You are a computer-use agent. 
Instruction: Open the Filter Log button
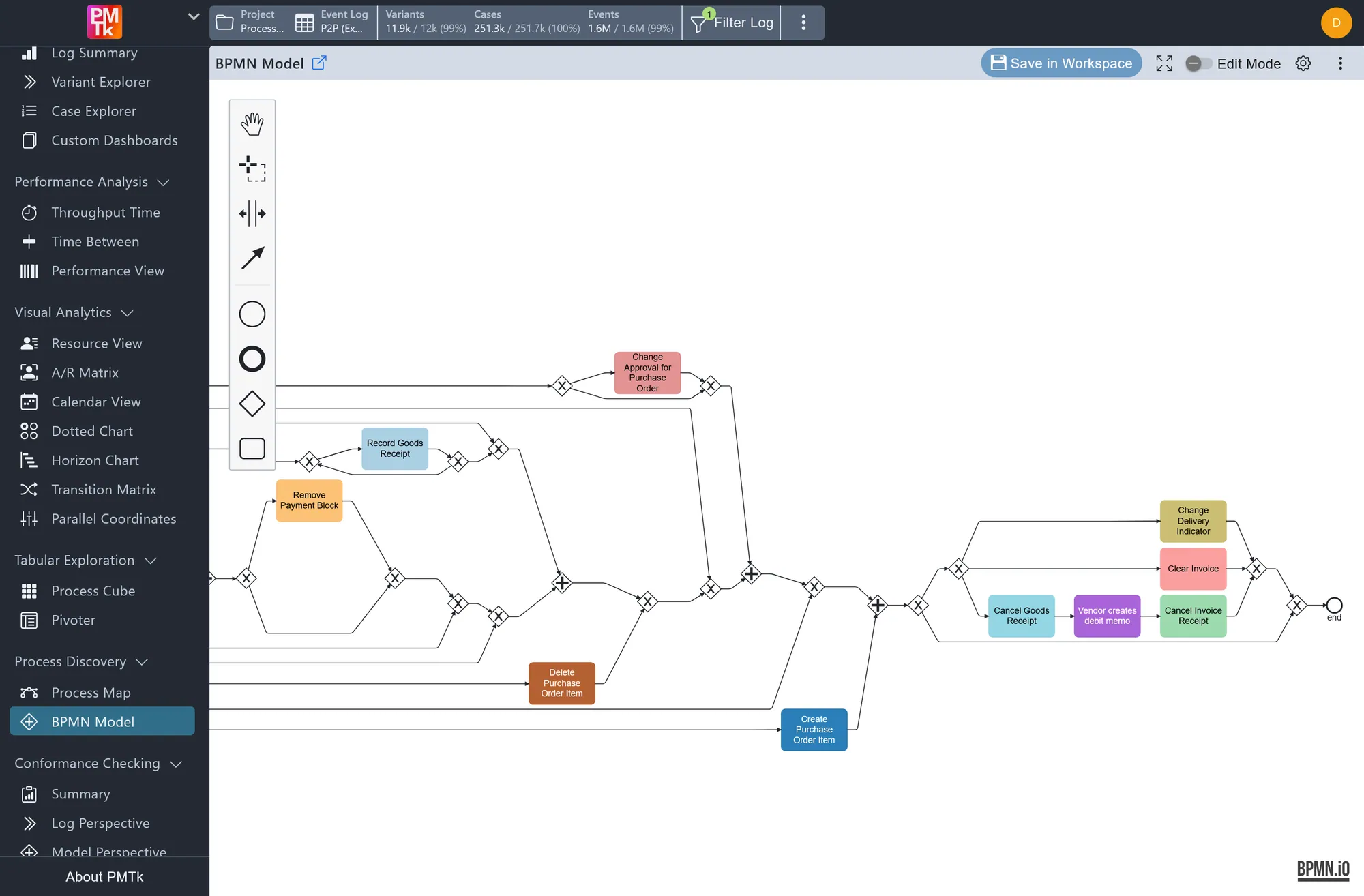pos(732,23)
